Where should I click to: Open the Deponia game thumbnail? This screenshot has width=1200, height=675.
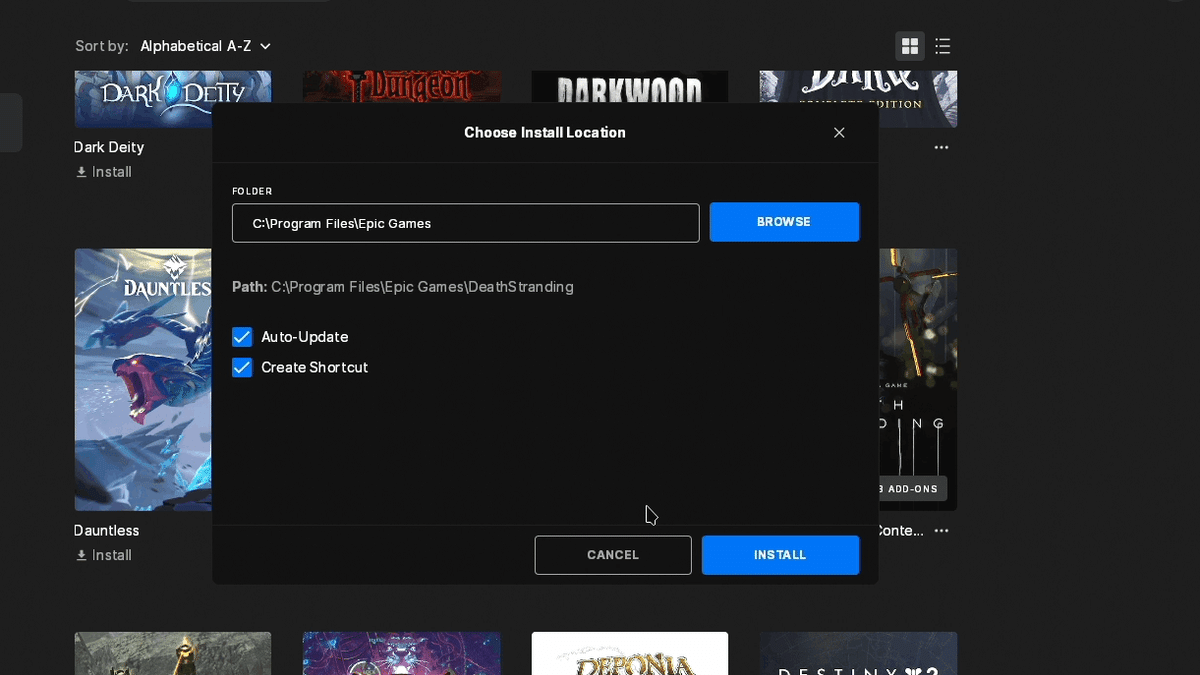click(630, 653)
